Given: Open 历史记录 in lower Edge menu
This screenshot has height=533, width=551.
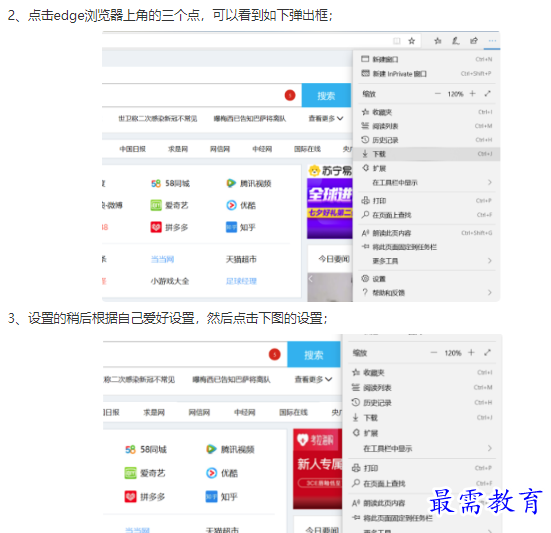Looking at the screenshot, I should coord(422,403).
